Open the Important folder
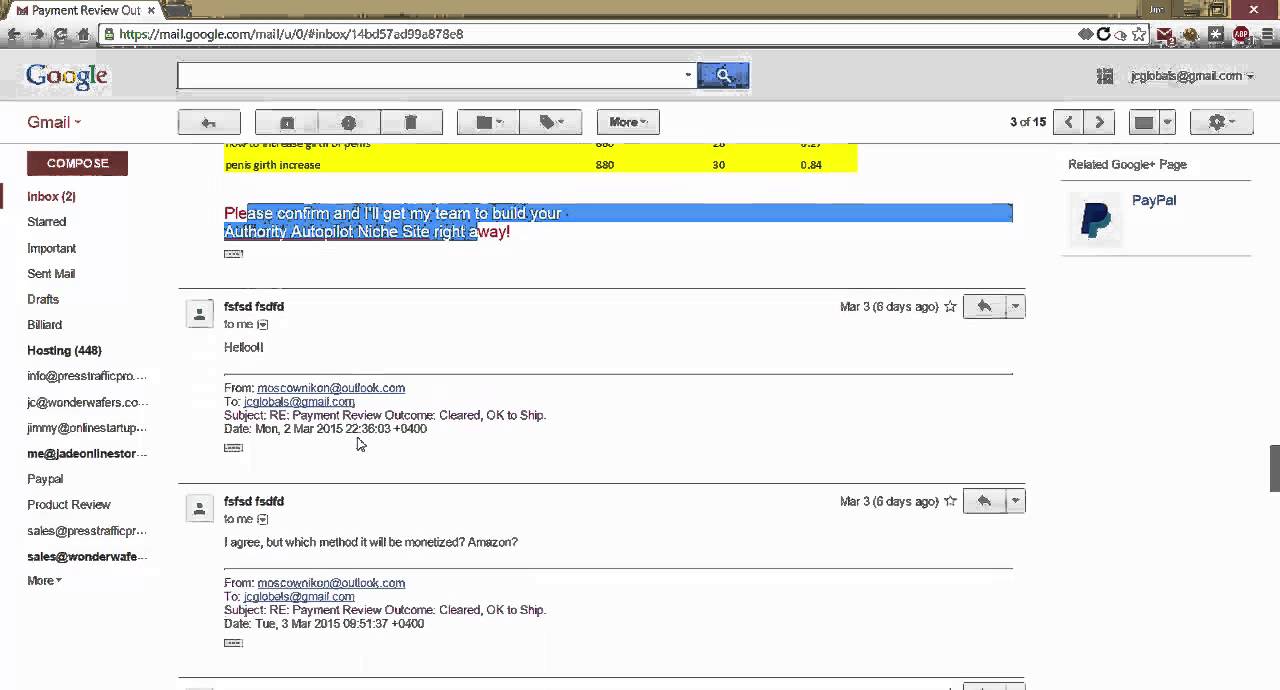Screen dimensions: 1280x690 point(51,248)
